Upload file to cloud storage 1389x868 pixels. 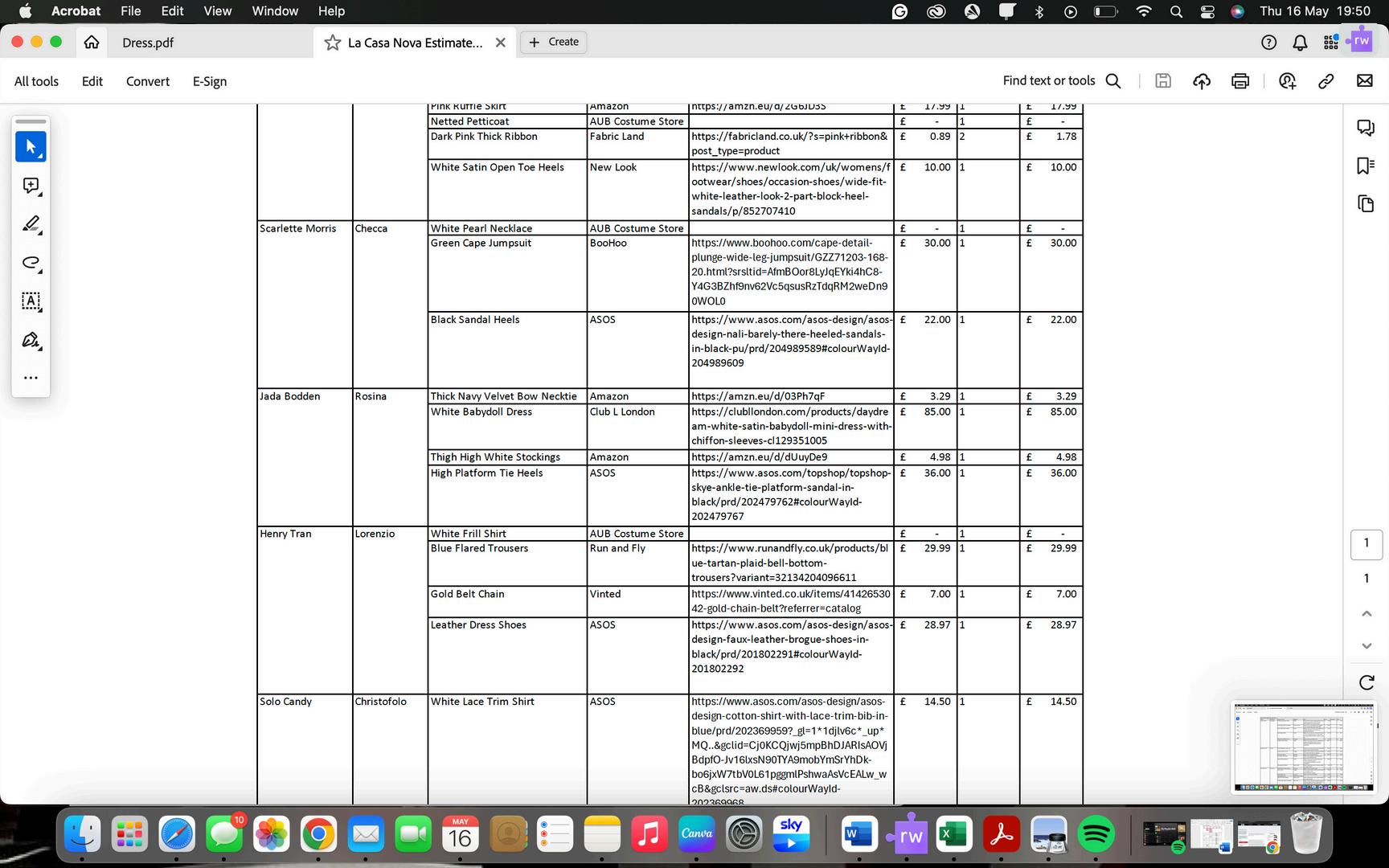tap(1202, 80)
